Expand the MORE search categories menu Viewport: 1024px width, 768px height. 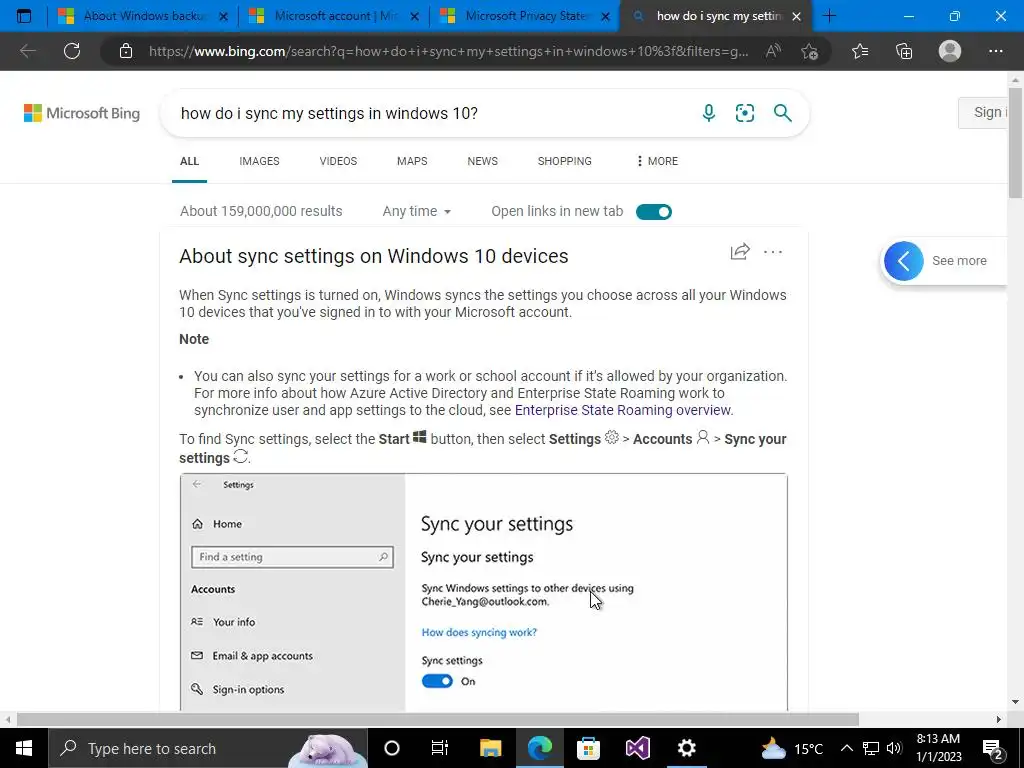[x=656, y=161]
